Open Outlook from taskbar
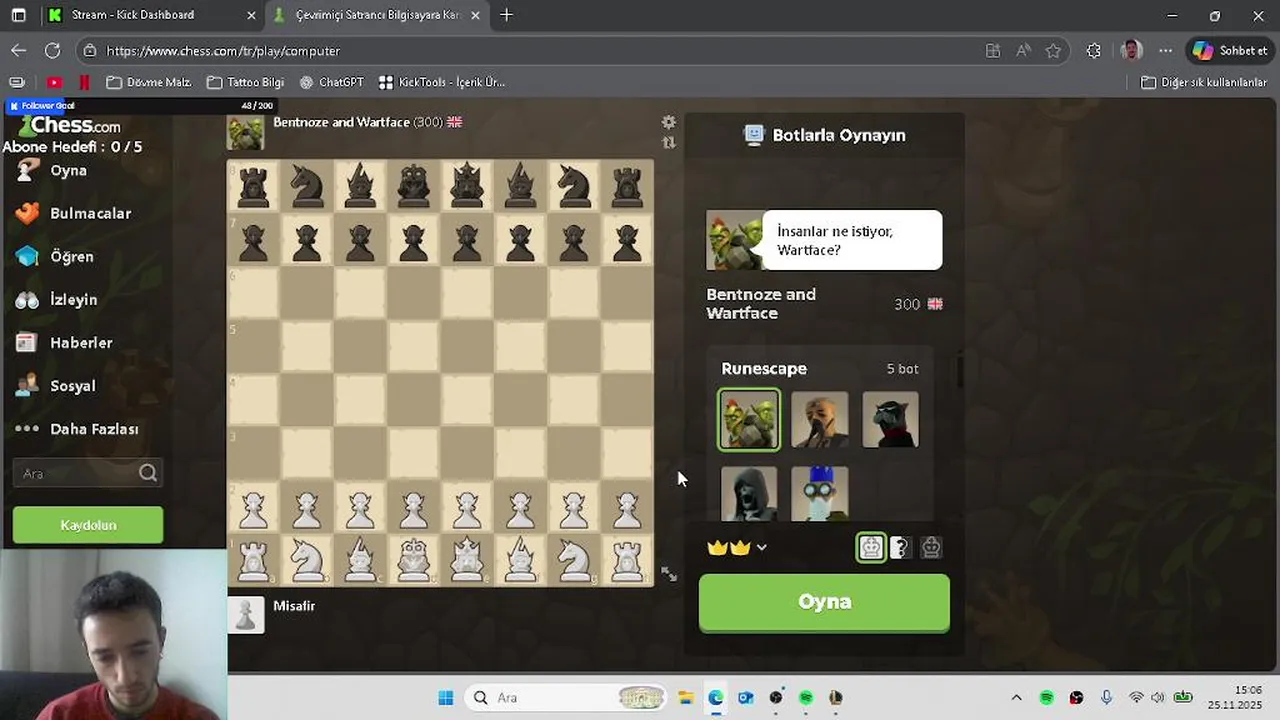Viewport: 1280px width, 720px height. pos(746,698)
